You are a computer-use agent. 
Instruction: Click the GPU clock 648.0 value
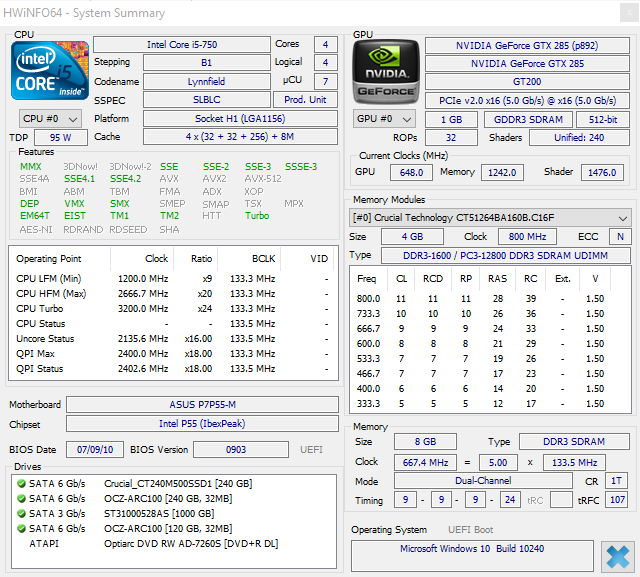point(411,173)
